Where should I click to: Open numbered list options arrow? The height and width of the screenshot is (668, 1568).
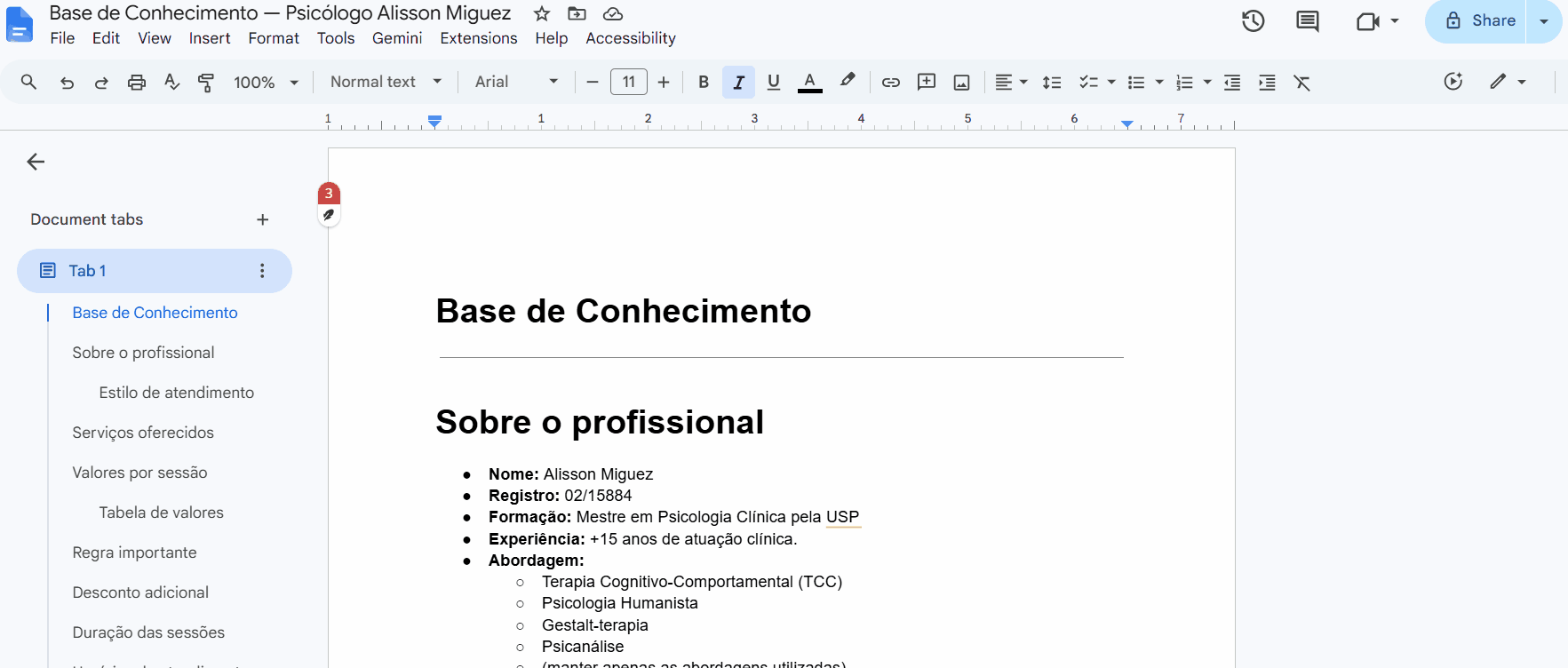click(x=1207, y=82)
